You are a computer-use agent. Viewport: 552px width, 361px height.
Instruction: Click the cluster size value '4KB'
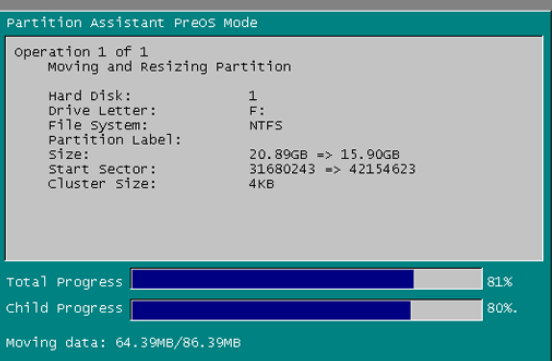(x=261, y=184)
